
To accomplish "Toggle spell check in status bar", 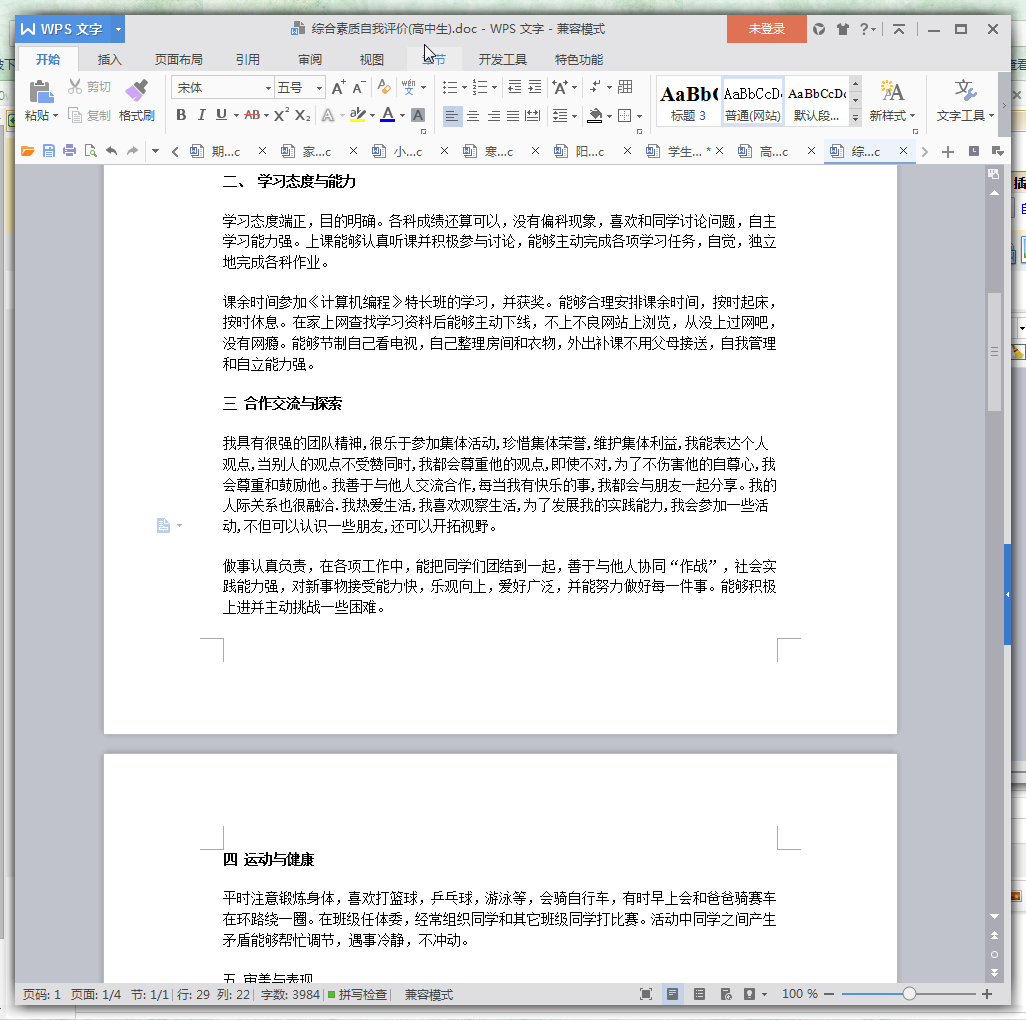I will coord(357,994).
